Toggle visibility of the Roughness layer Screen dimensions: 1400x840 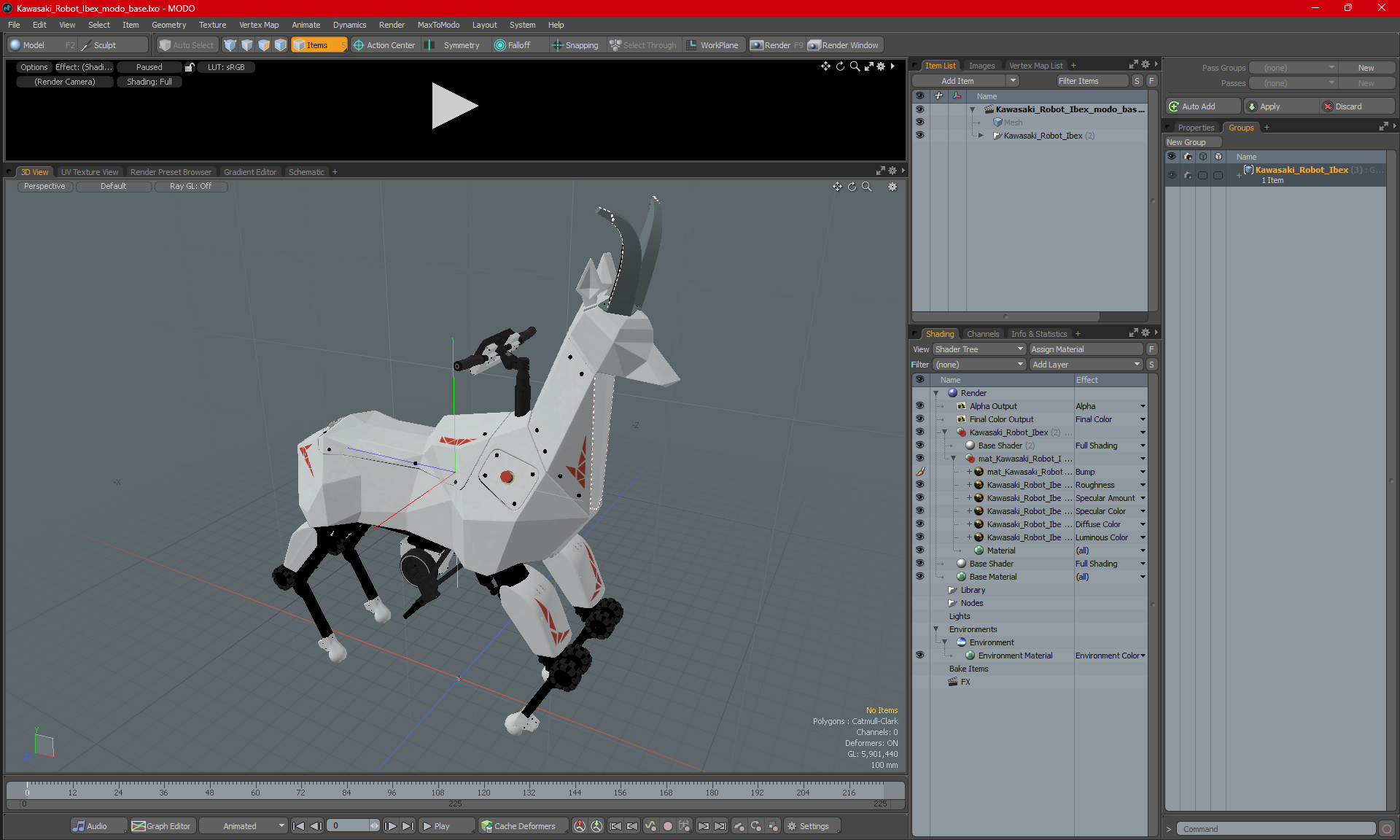pos(919,485)
